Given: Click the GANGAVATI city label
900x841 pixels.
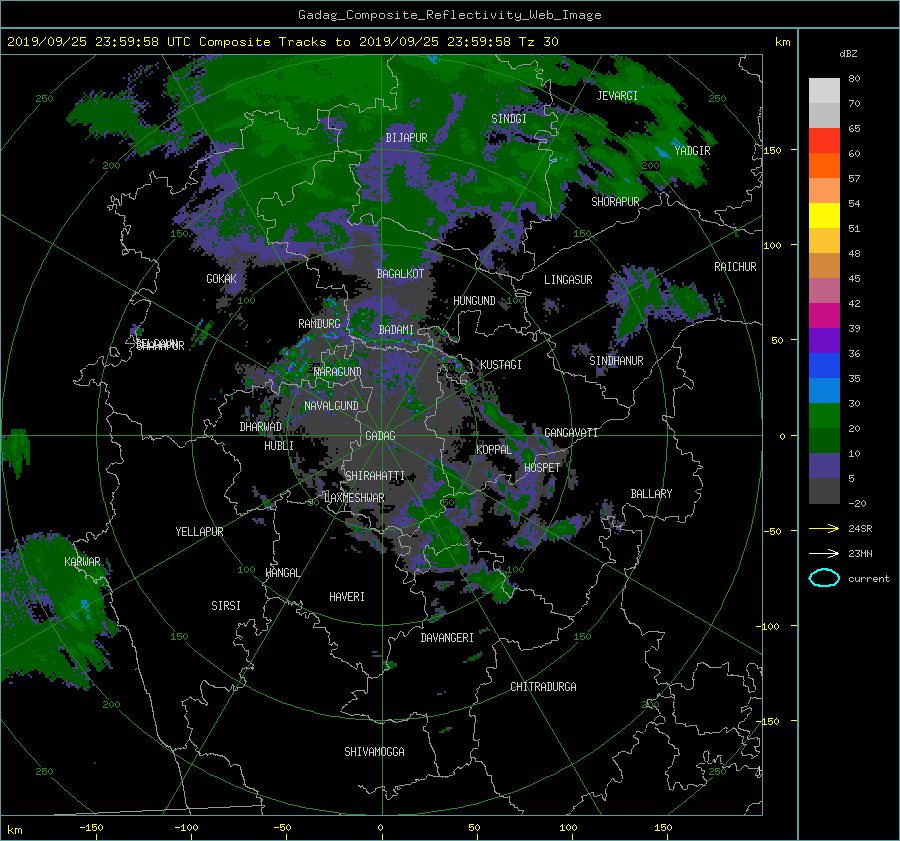Looking at the screenshot, I should (571, 433).
